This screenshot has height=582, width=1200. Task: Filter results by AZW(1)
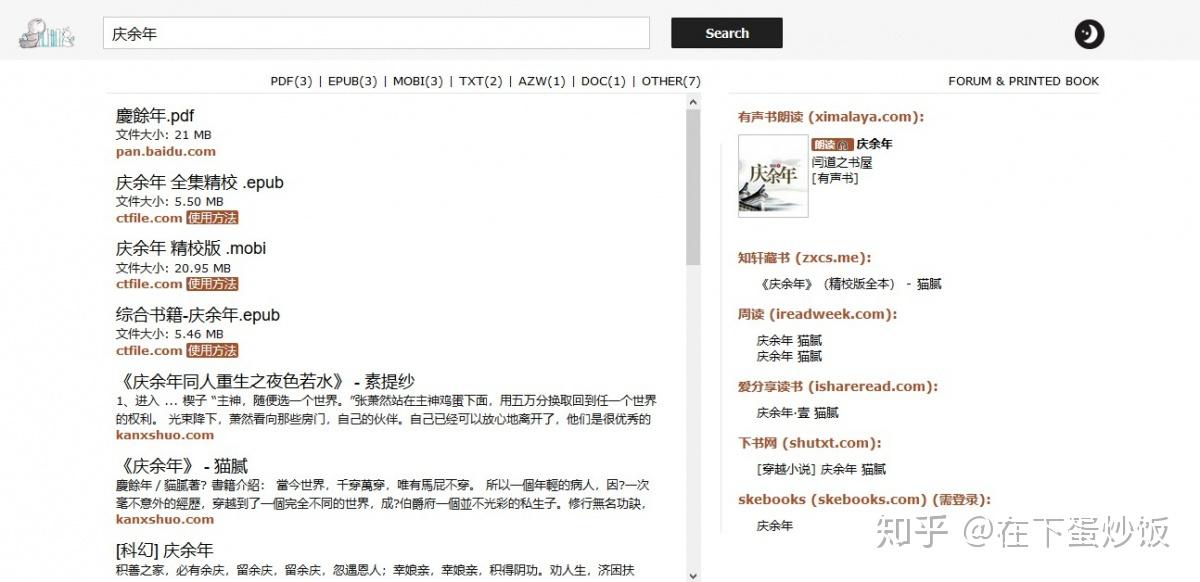pyautogui.click(x=542, y=81)
